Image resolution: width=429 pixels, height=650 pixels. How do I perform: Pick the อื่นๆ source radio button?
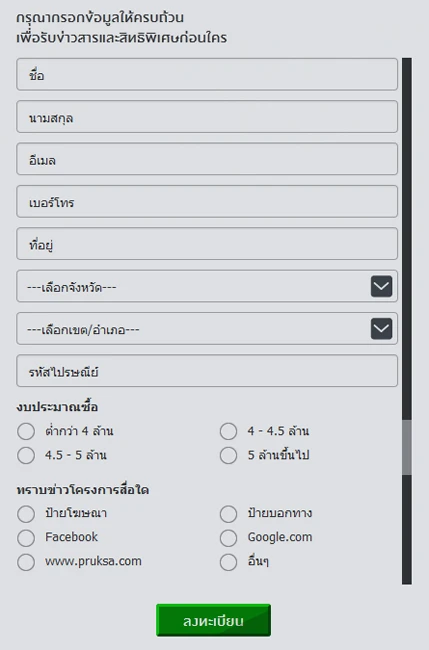point(228,562)
